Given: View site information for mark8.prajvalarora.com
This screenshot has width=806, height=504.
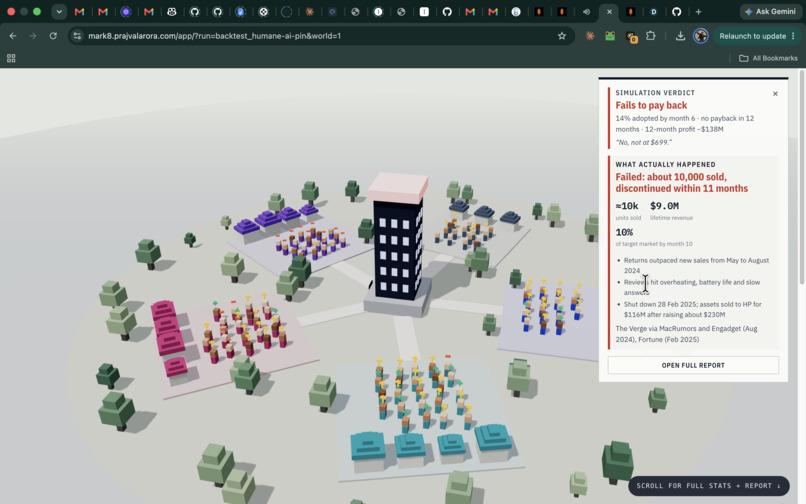Looking at the screenshot, I should pyautogui.click(x=77, y=36).
